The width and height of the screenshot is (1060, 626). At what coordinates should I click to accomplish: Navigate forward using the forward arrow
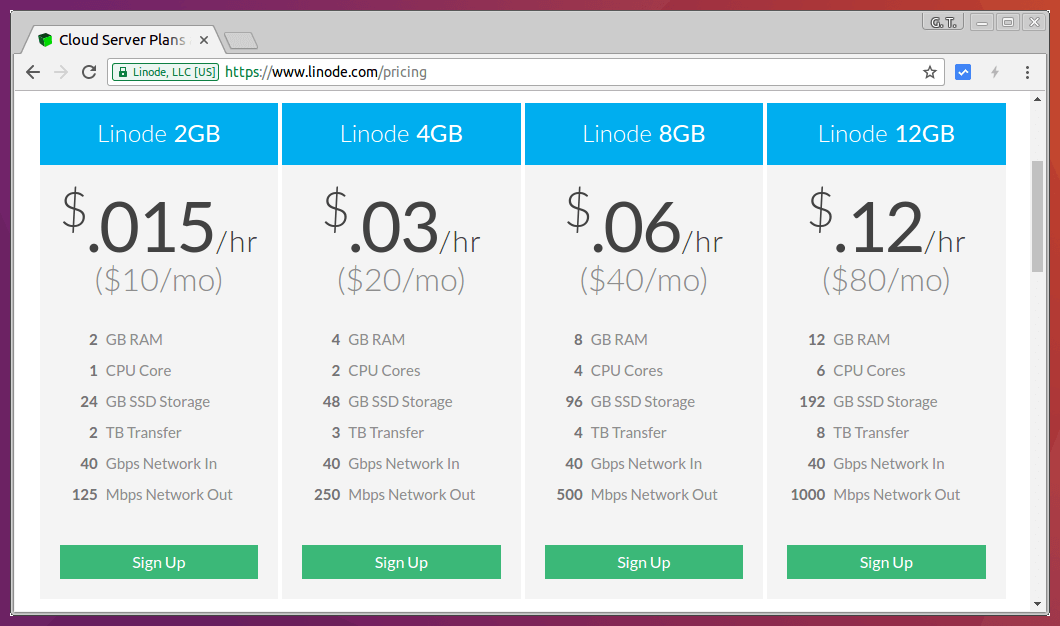[x=60, y=71]
